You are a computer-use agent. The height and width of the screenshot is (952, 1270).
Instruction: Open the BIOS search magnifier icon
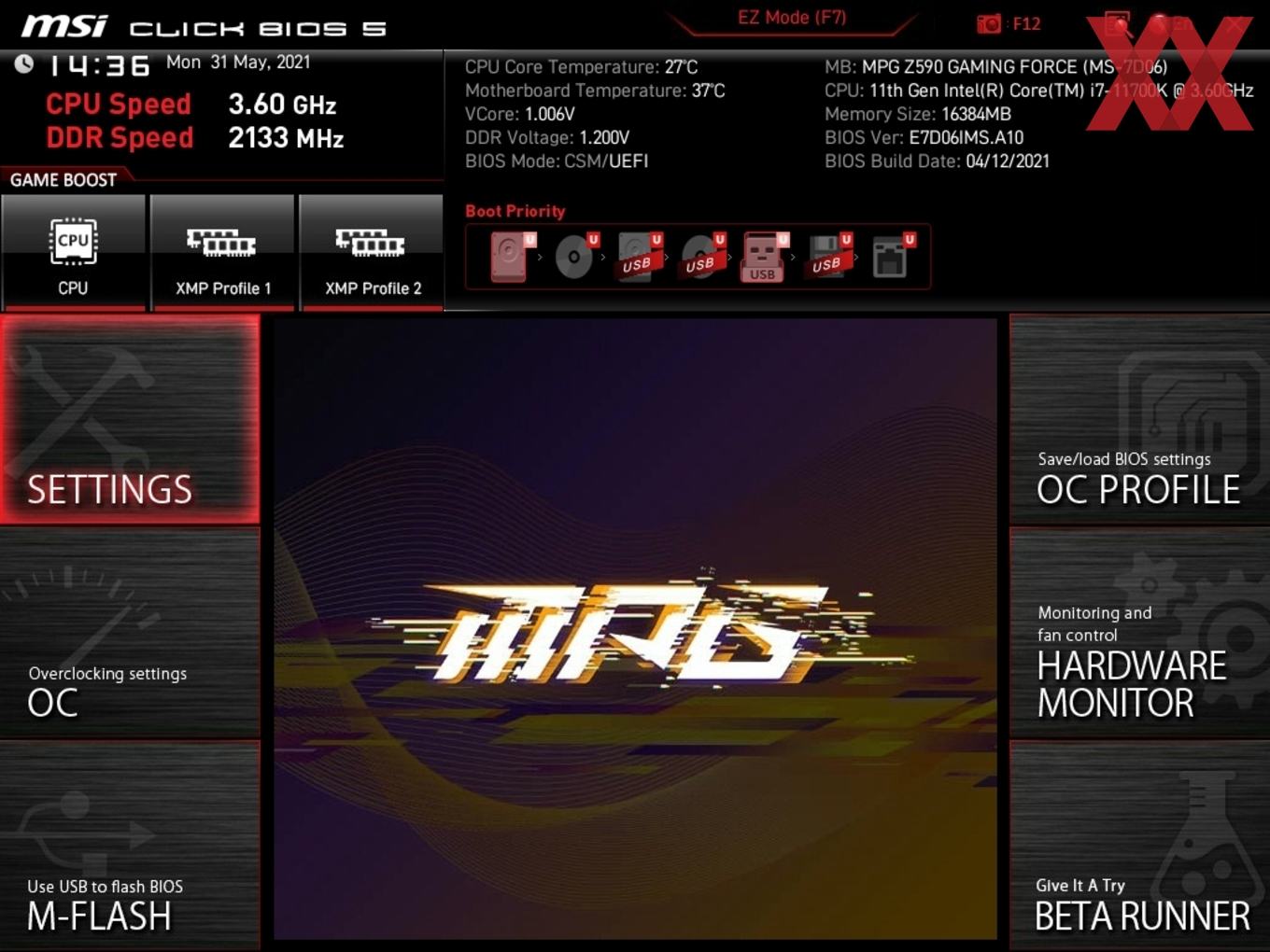(x=1118, y=23)
